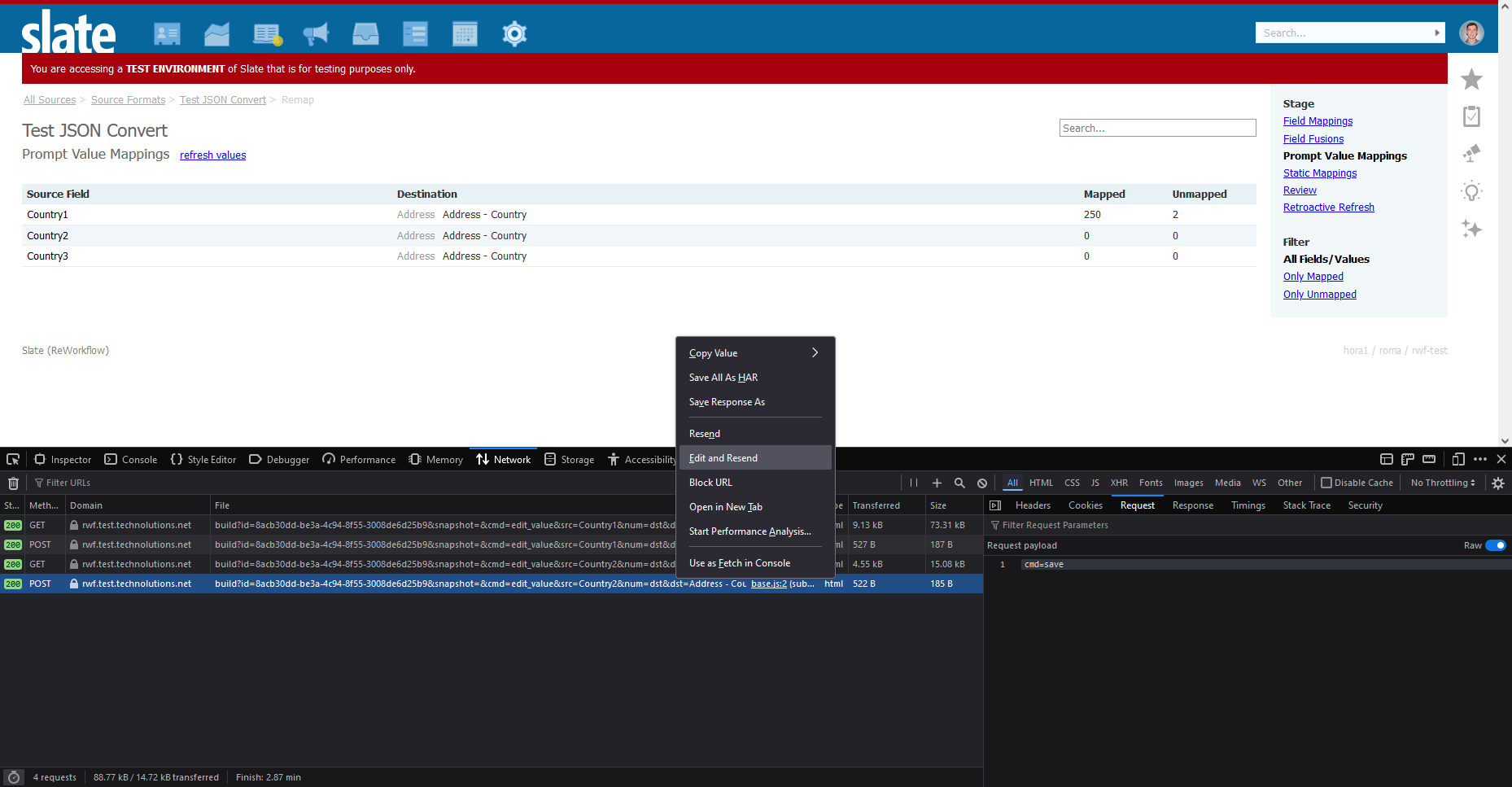Open the Records contact card icon
The height and width of the screenshot is (787, 1512).
coord(167,33)
